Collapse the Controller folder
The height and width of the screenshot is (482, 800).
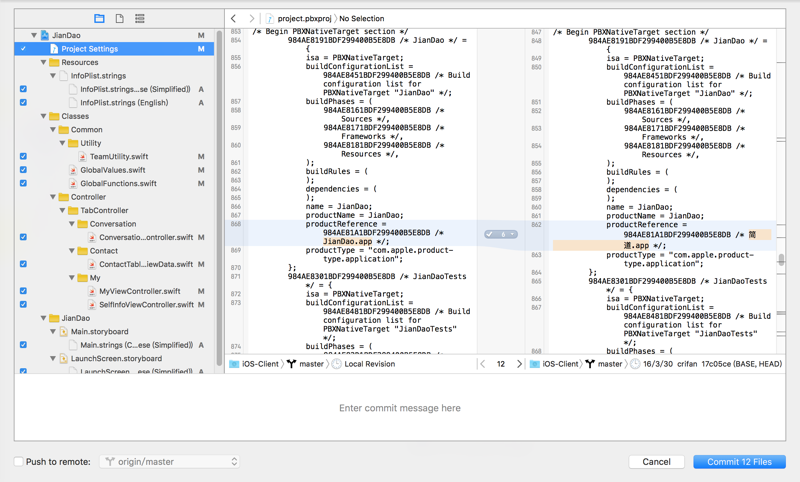click(x=53, y=197)
